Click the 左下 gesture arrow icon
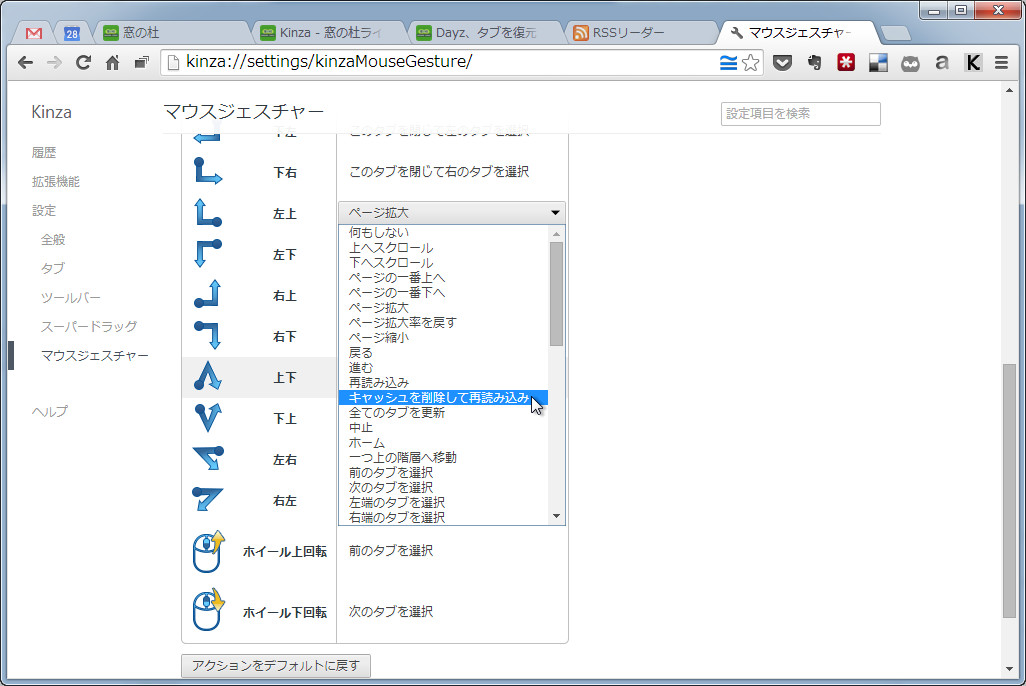 coord(208,253)
